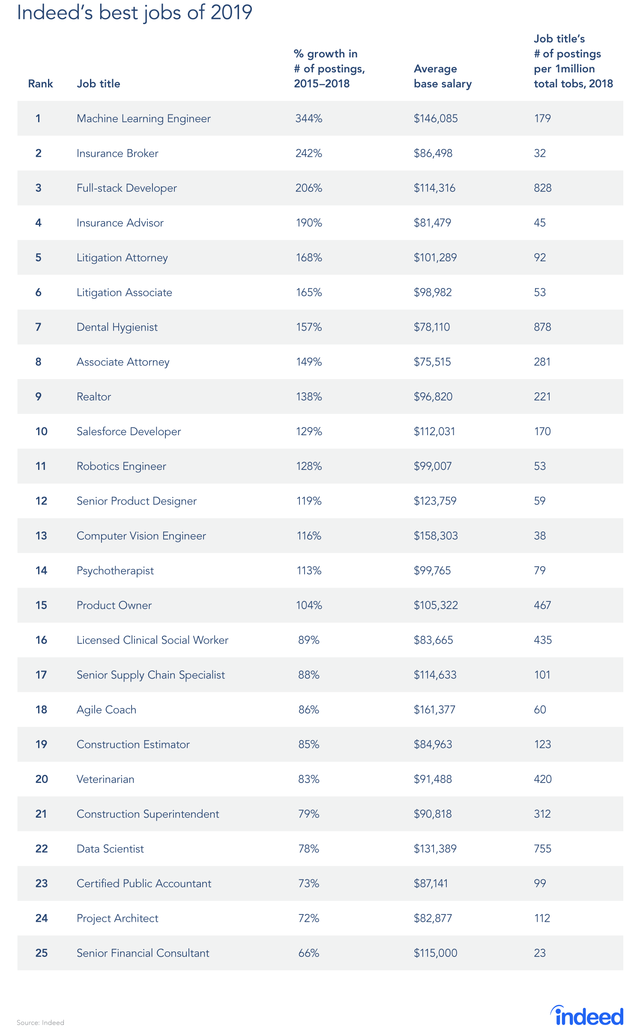Click the 'Indeed's best jobs of 2019' title
The height and width of the screenshot is (1028, 640).
point(135,14)
